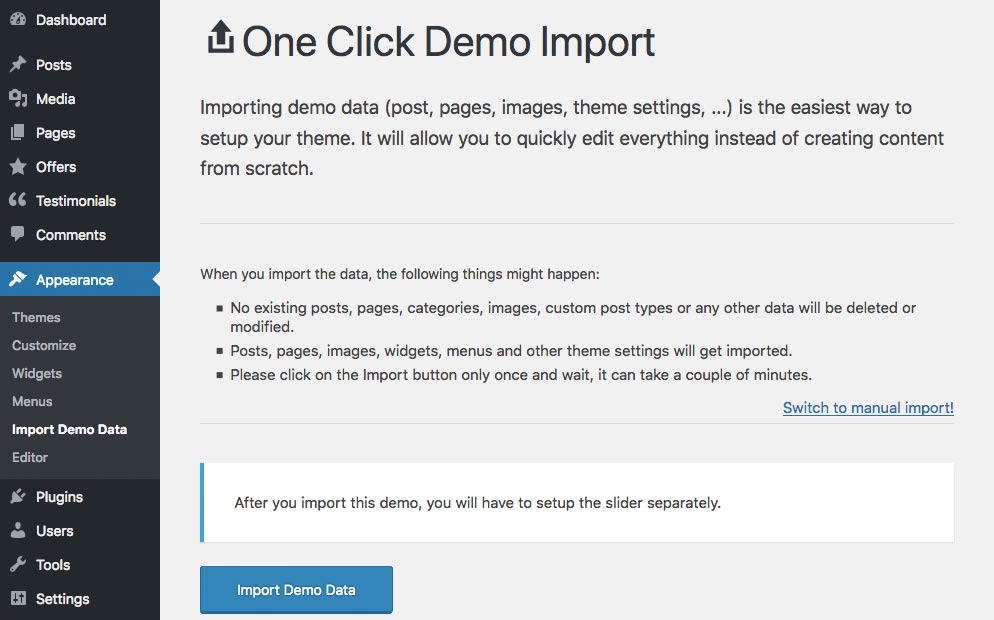
Task: Click the Switch to manual import link
Action: click(868, 408)
